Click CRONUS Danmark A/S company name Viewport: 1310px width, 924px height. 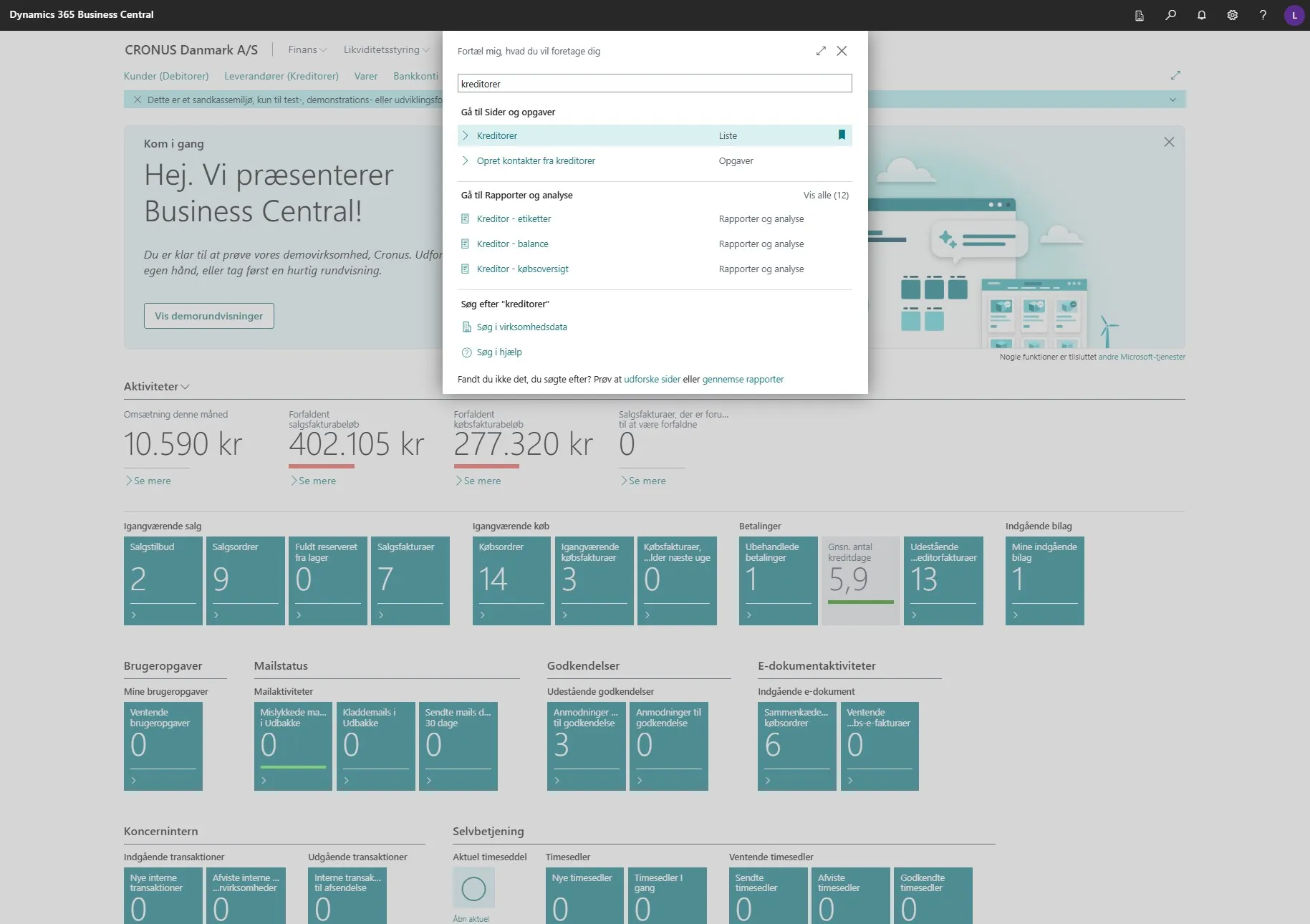pos(191,49)
